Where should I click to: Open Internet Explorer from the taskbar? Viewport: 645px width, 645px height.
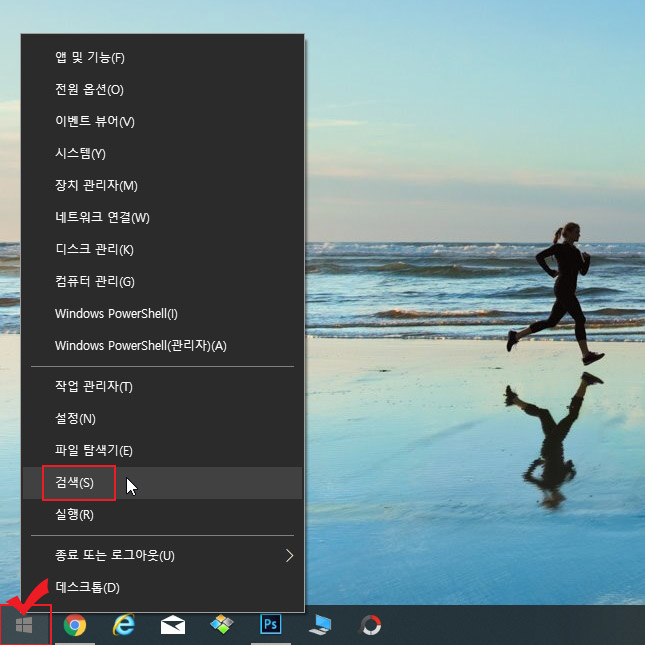click(124, 625)
